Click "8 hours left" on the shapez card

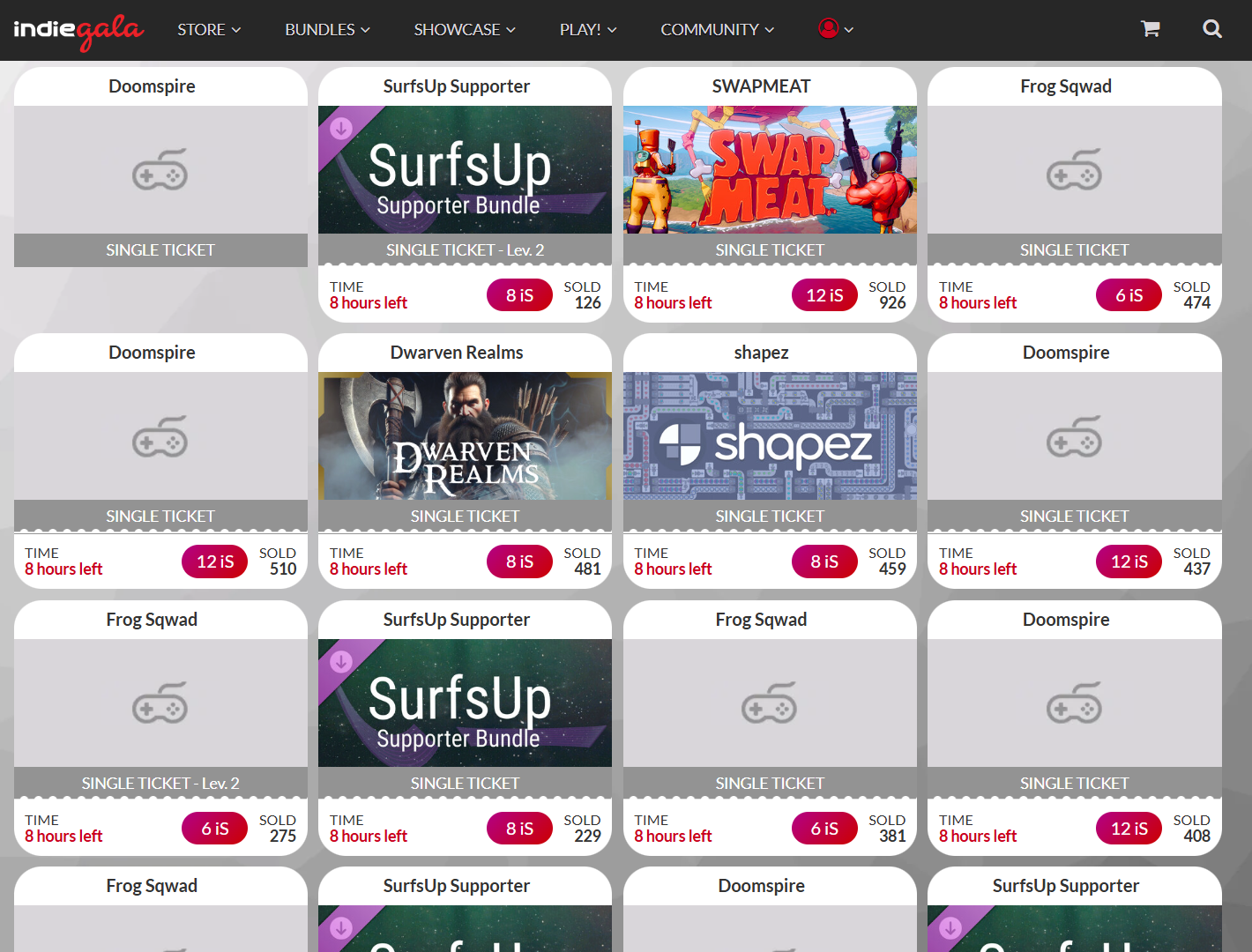click(673, 569)
